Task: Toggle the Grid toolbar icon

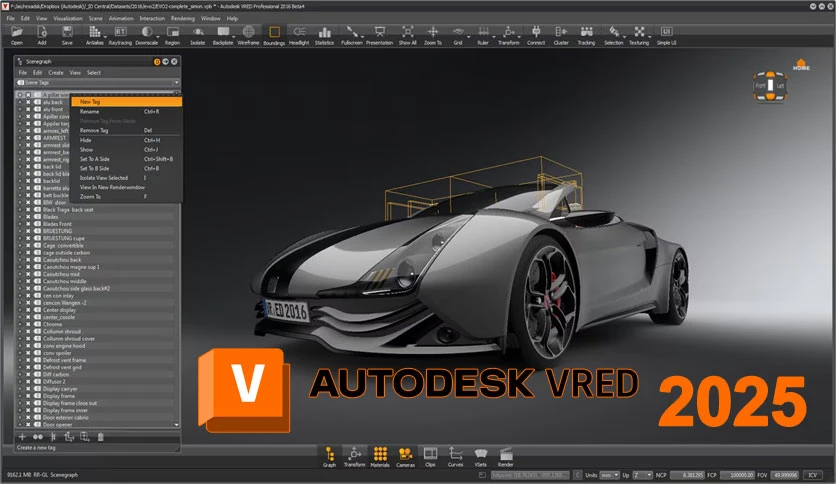Action: pos(458,32)
